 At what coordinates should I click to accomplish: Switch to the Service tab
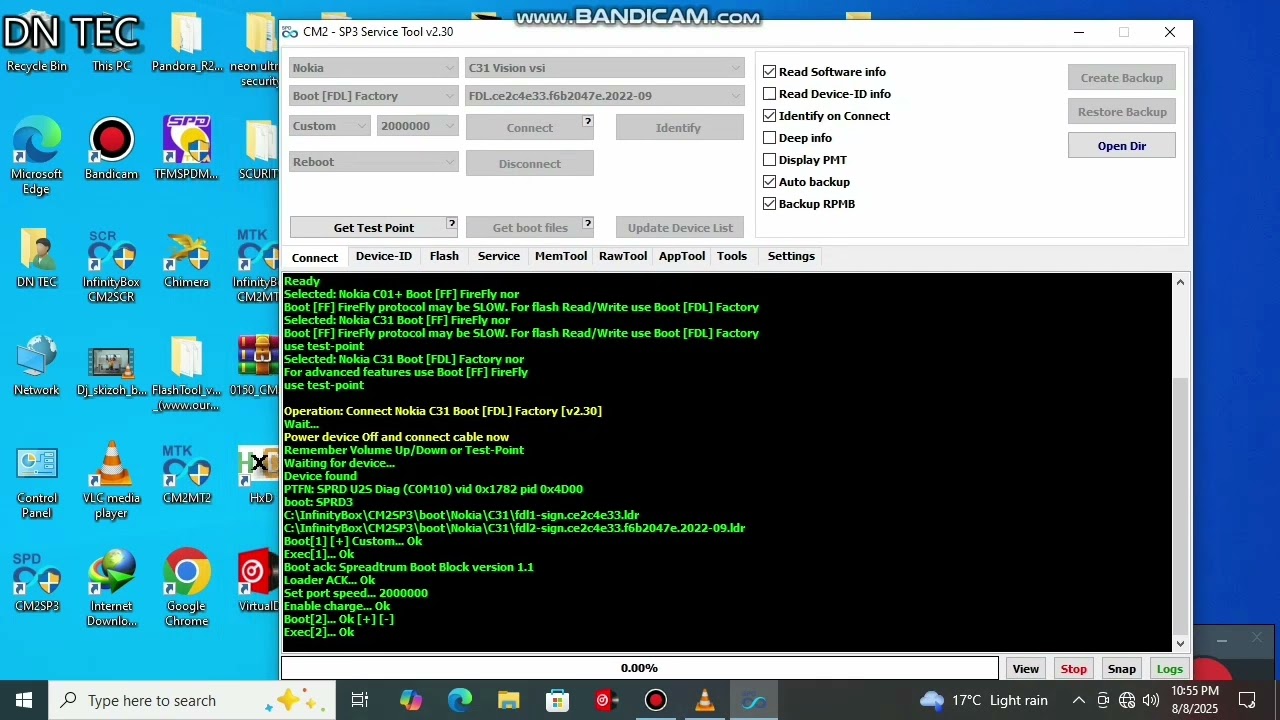(x=498, y=256)
